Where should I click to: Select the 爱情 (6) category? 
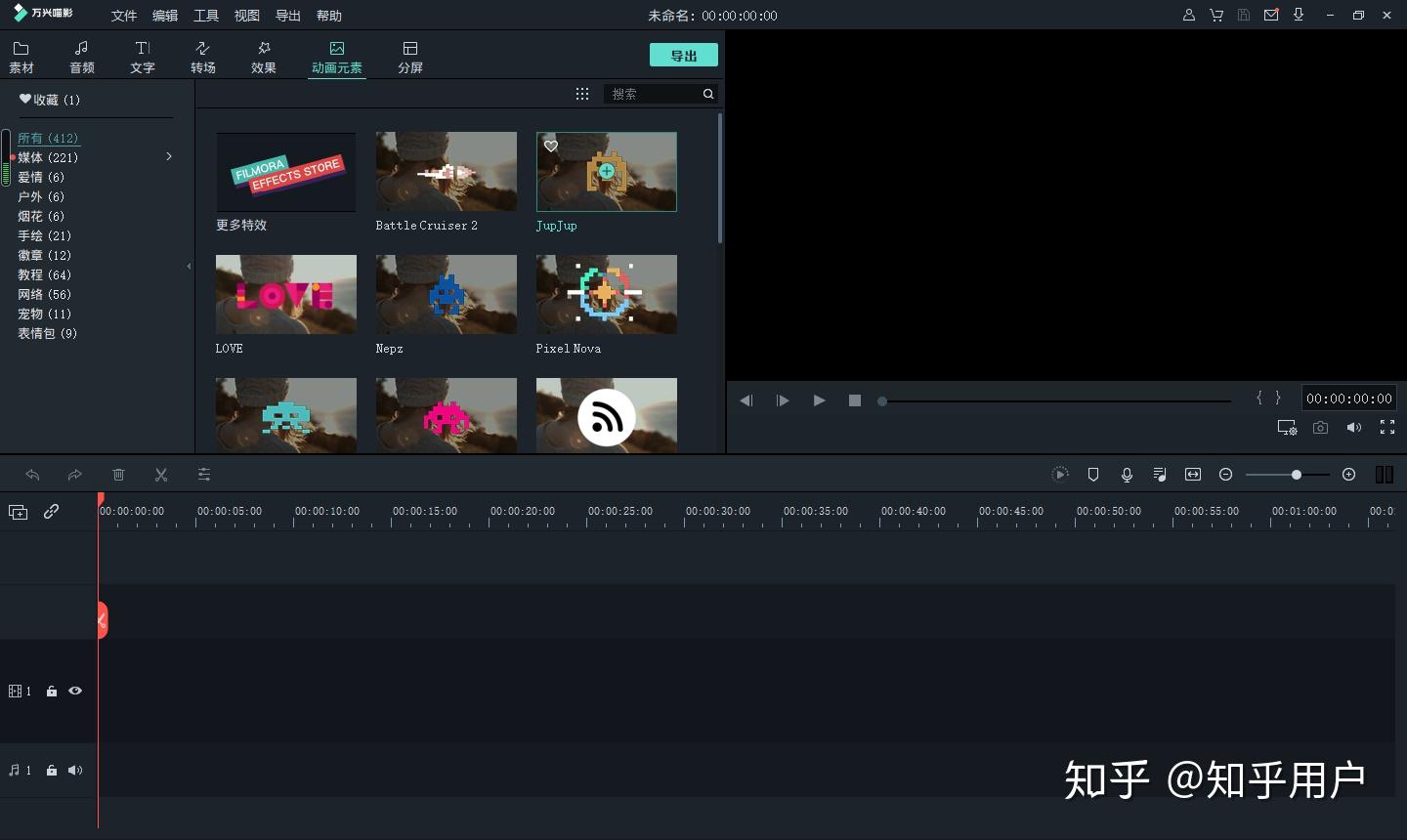pos(41,177)
